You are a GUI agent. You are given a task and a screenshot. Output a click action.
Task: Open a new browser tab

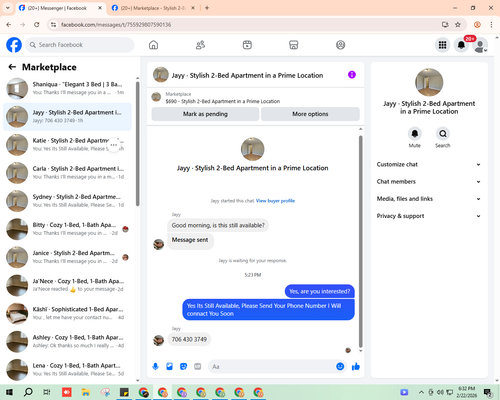coord(207,8)
